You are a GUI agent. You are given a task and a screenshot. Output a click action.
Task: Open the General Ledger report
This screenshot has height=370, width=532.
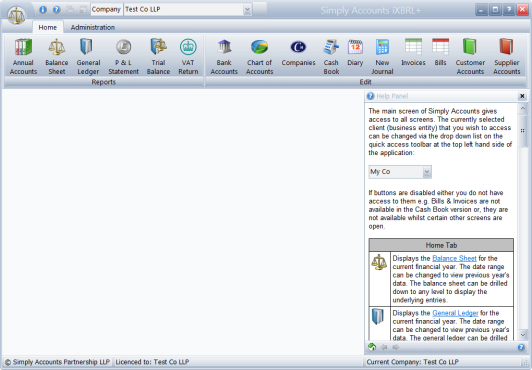(x=88, y=56)
